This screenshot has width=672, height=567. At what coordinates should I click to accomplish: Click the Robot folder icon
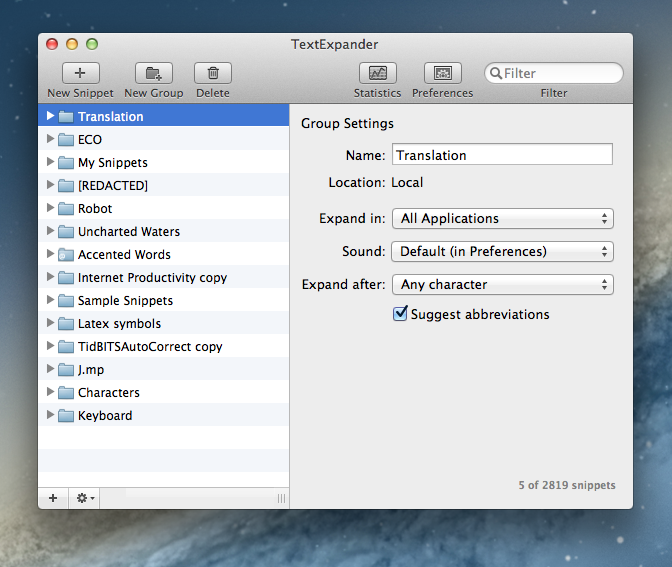coord(66,209)
